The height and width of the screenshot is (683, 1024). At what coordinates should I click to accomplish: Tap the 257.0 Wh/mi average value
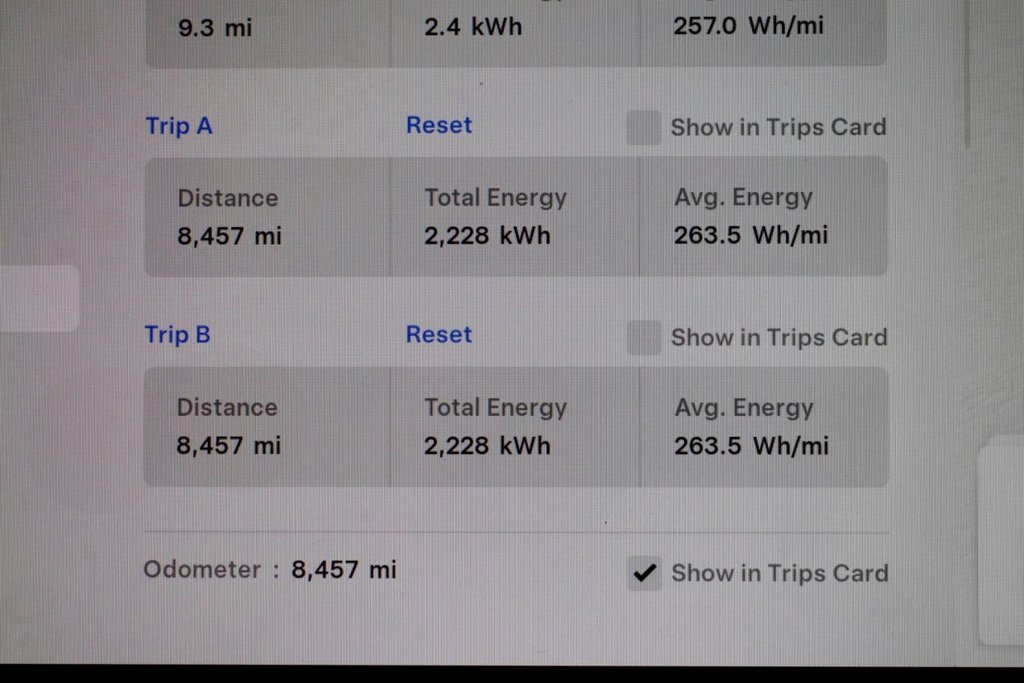pos(748,26)
